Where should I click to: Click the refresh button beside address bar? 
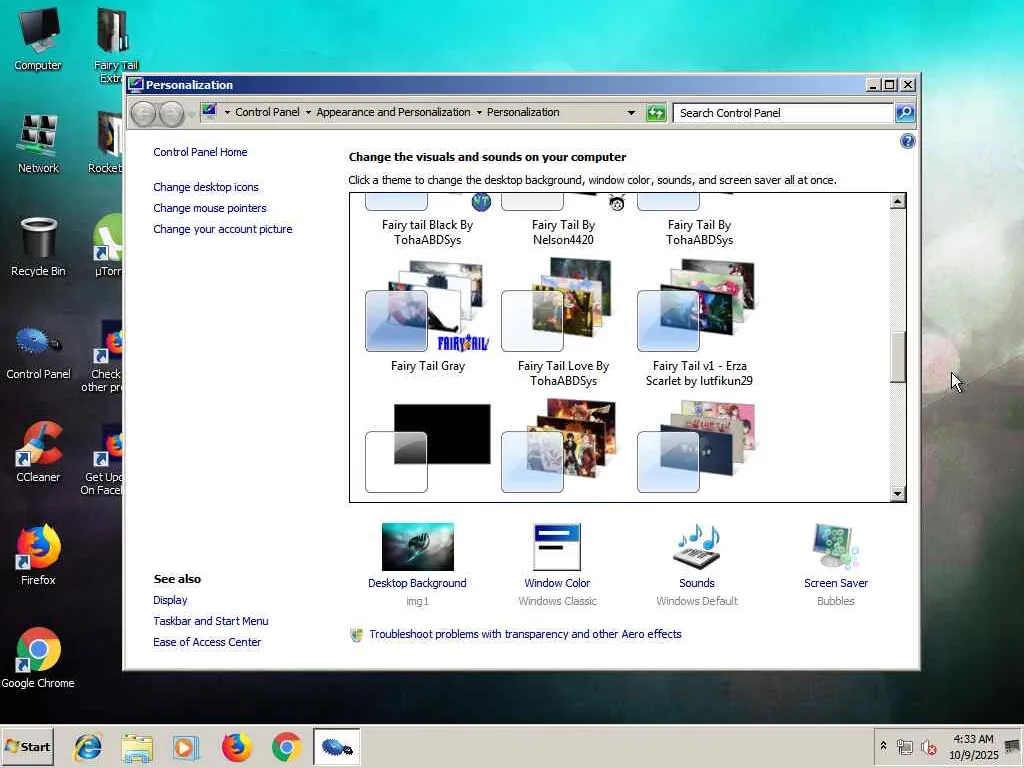[656, 113]
